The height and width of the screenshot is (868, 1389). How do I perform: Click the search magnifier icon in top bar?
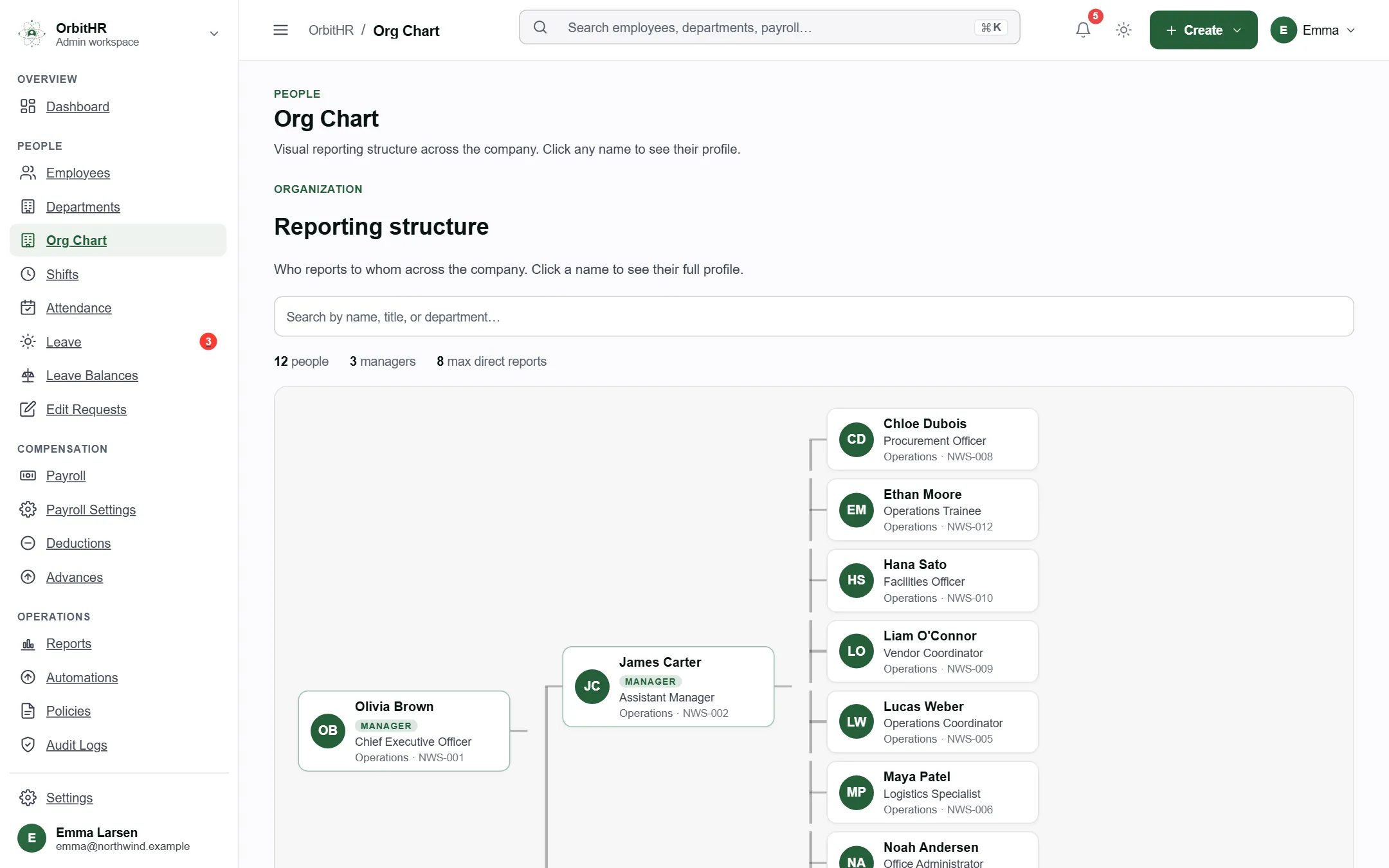[540, 27]
